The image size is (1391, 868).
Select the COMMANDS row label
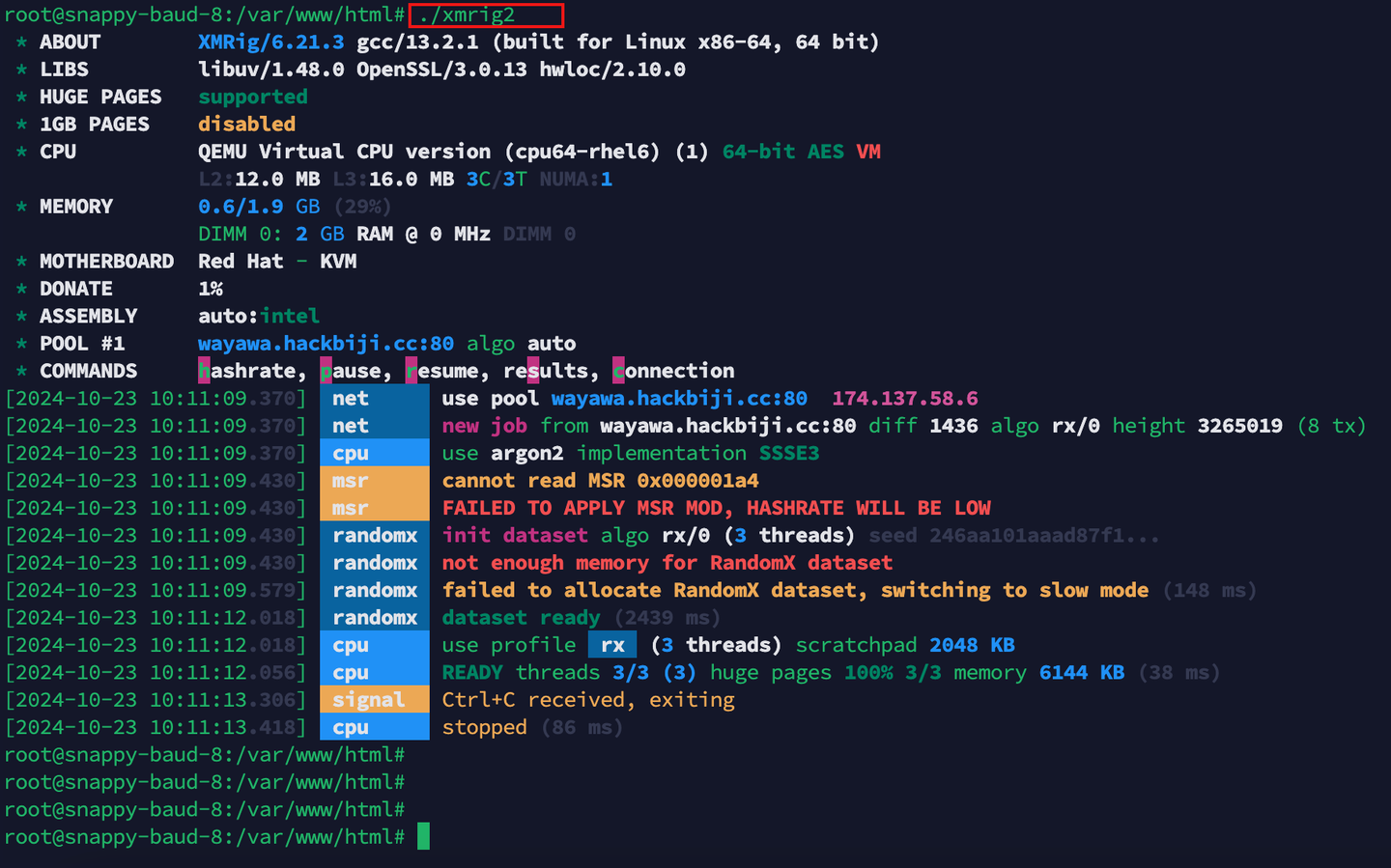coord(88,370)
